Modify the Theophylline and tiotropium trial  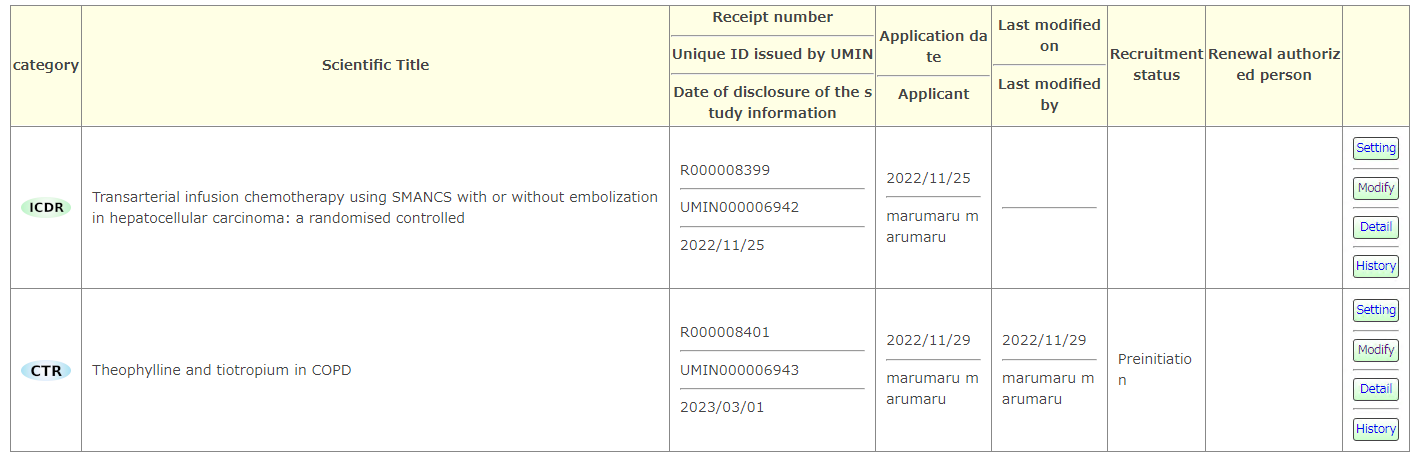(x=1375, y=350)
